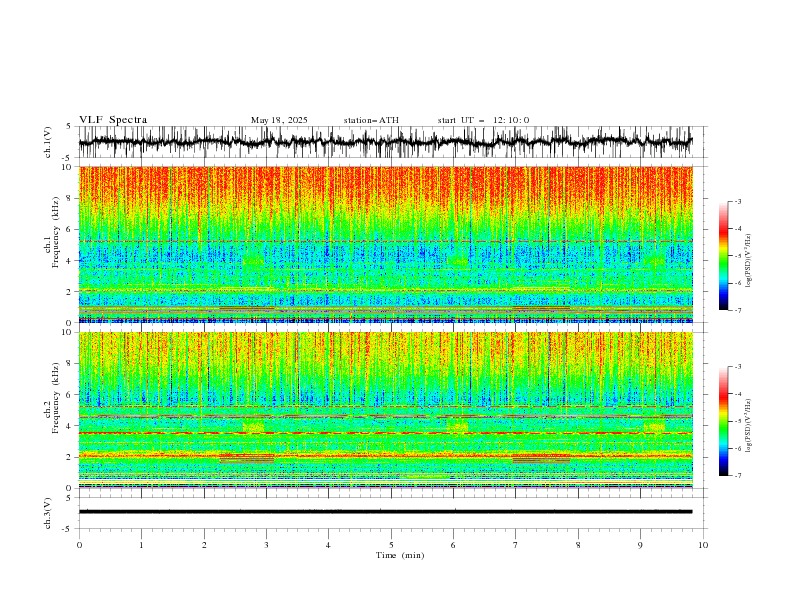
Task: Click the upper color scale bar for ch.1
Action: click(723, 256)
